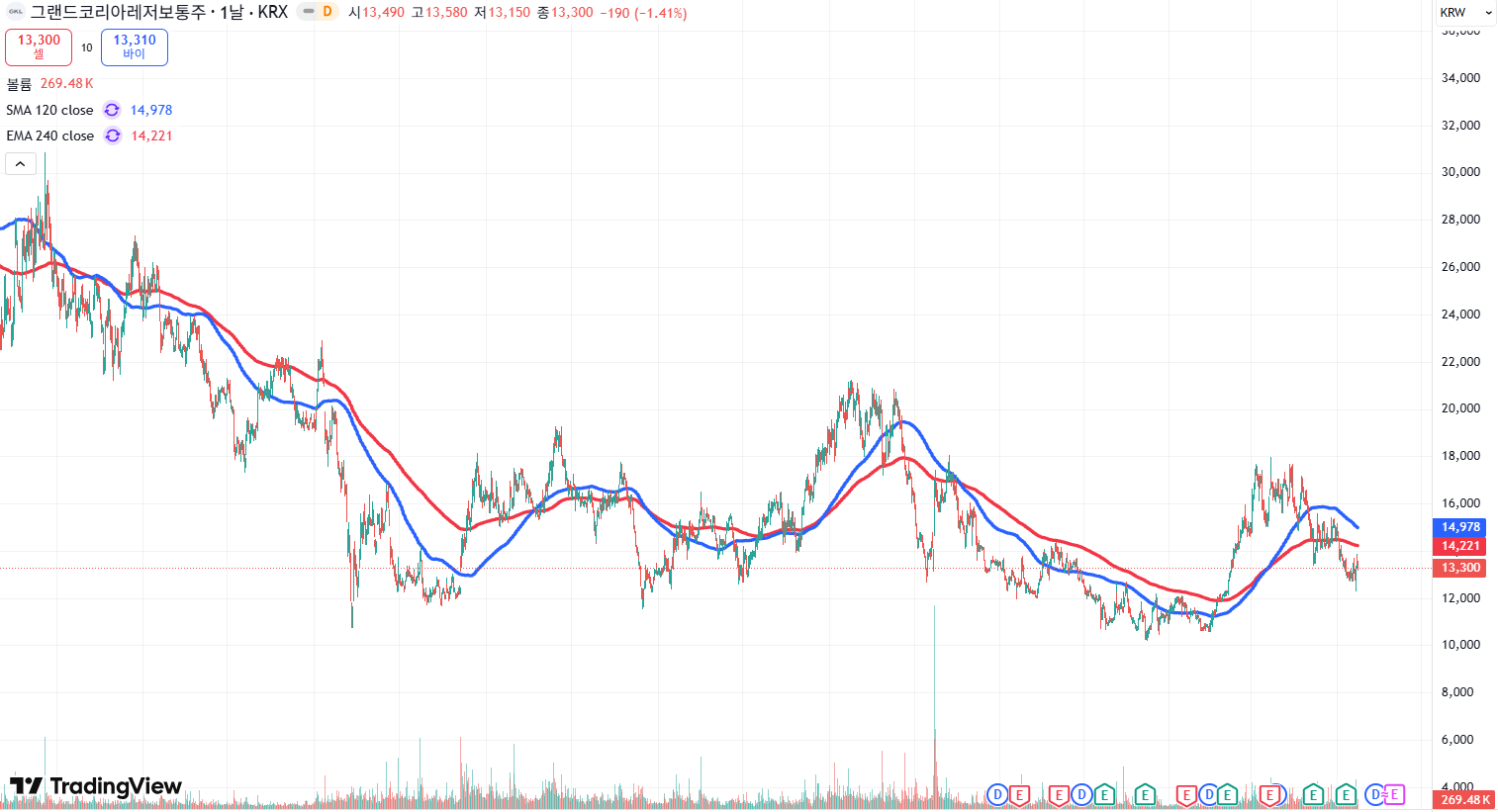
Task: Open symbol search via 그랜드코리아레저보통주 title
Action: [118, 12]
